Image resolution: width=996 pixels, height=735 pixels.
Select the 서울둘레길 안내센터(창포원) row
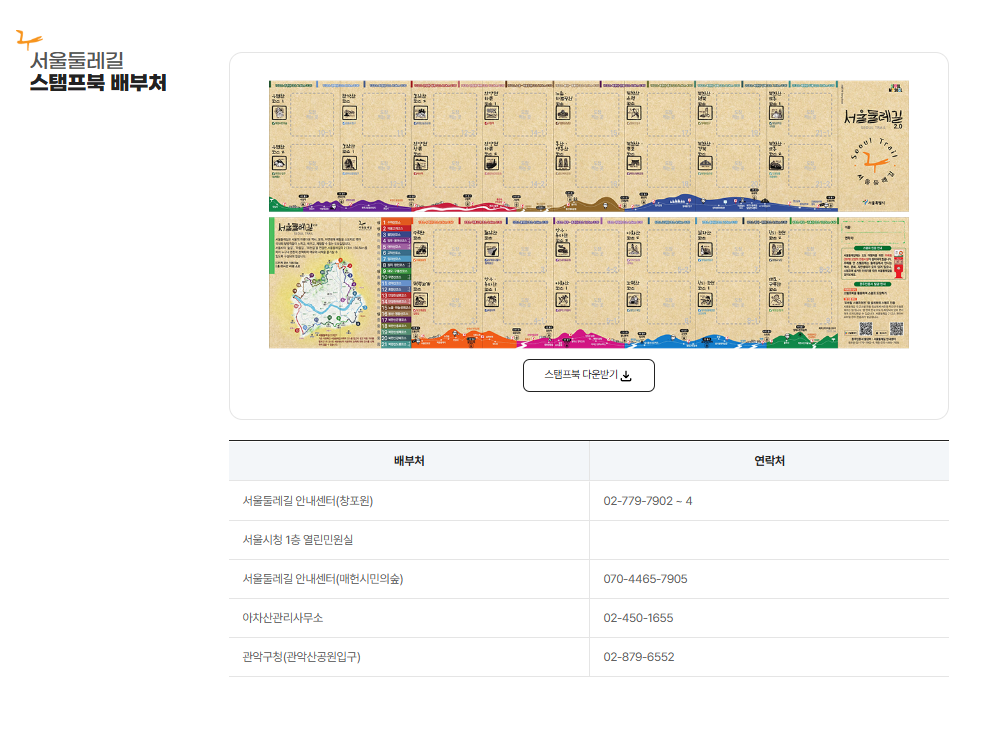[589, 501]
